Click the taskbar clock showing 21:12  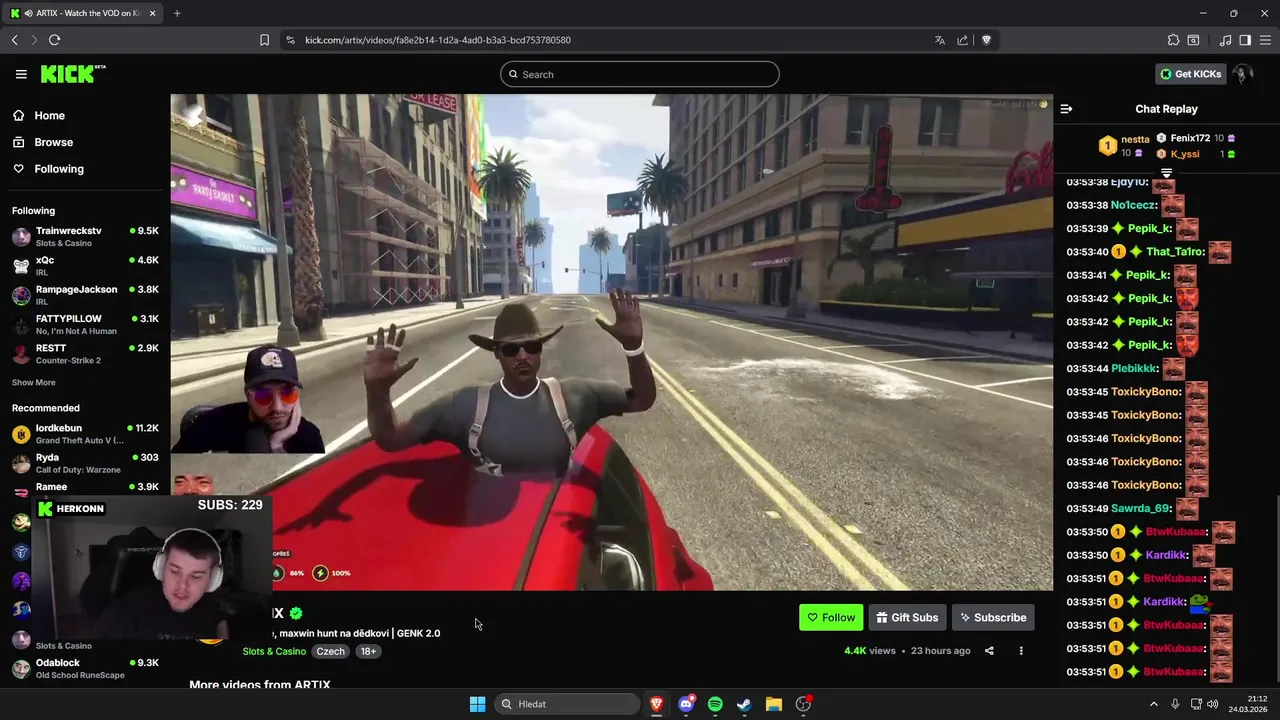[1249, 704]
